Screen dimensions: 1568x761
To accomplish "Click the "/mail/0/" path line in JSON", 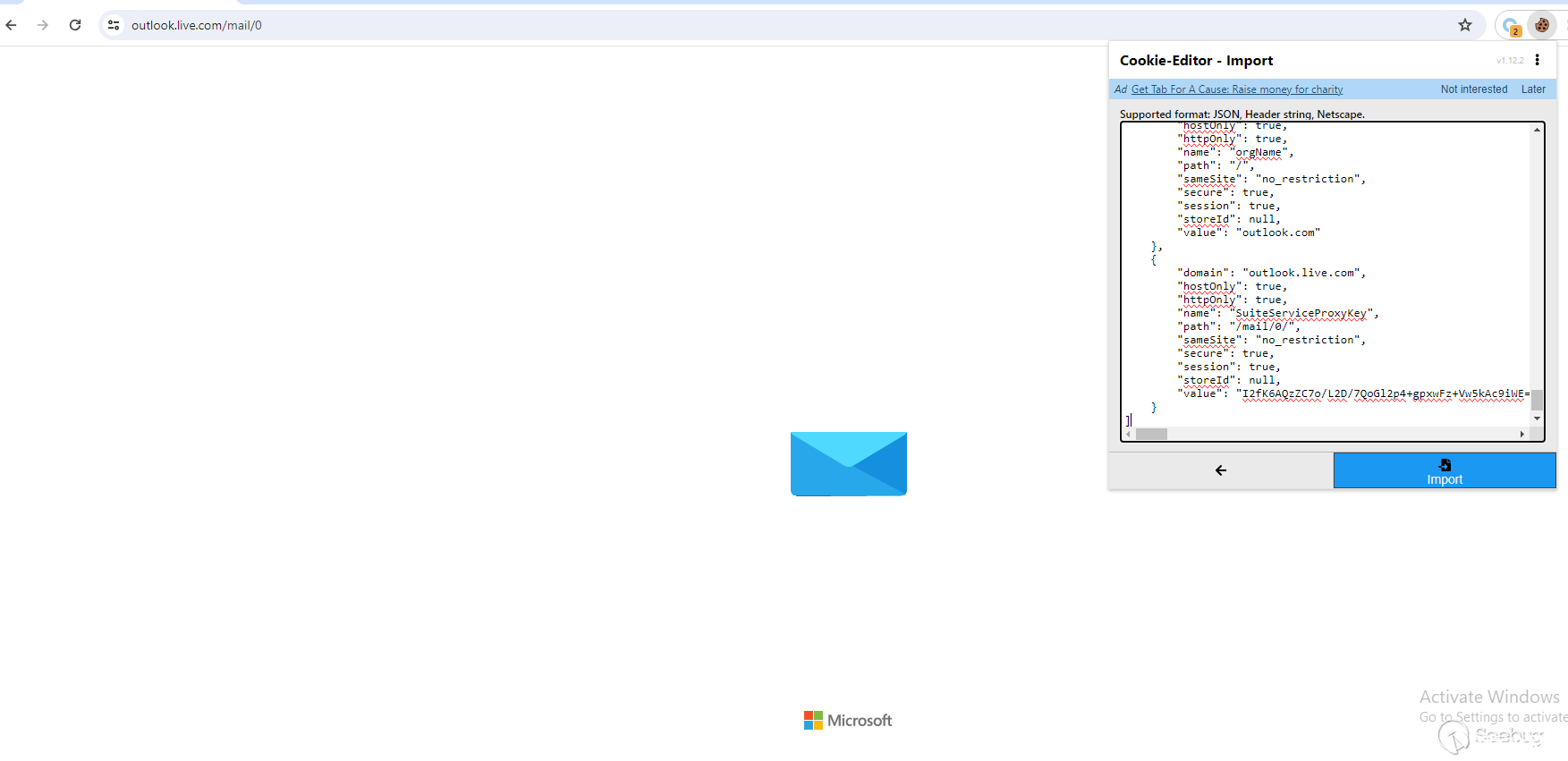I will point(1239,326).
